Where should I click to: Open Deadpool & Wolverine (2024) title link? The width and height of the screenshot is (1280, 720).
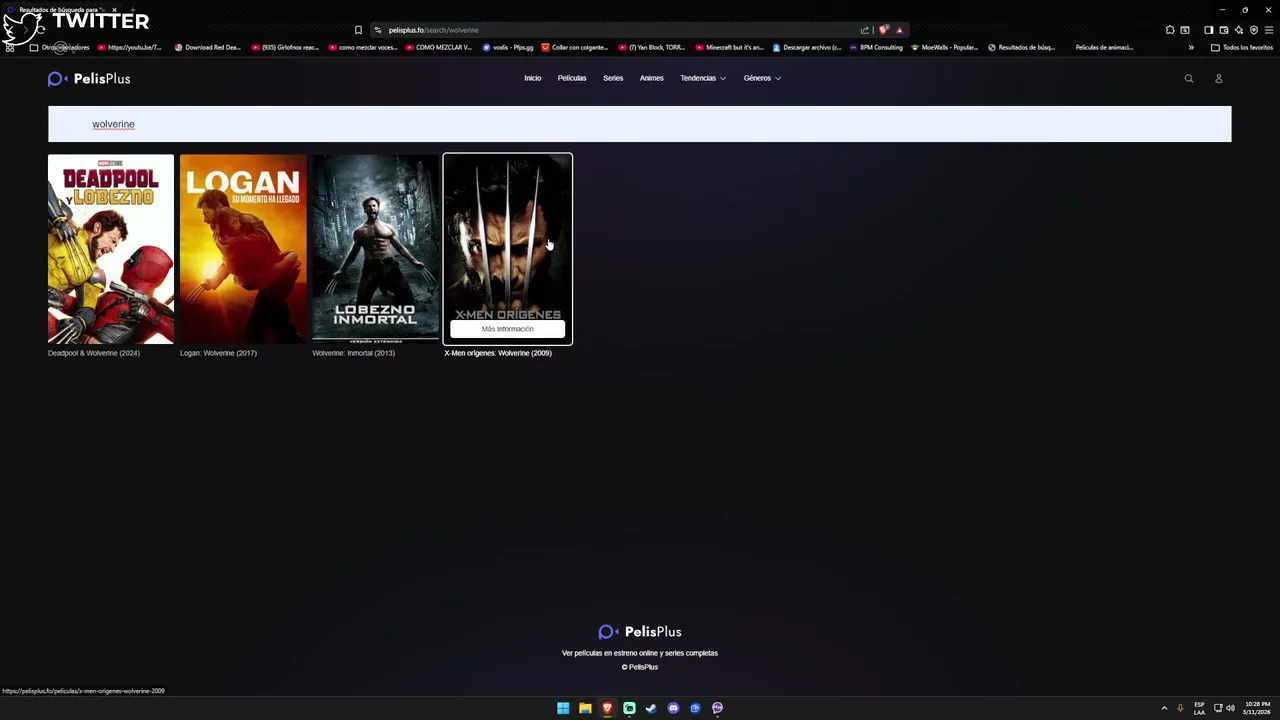(94, 353)
